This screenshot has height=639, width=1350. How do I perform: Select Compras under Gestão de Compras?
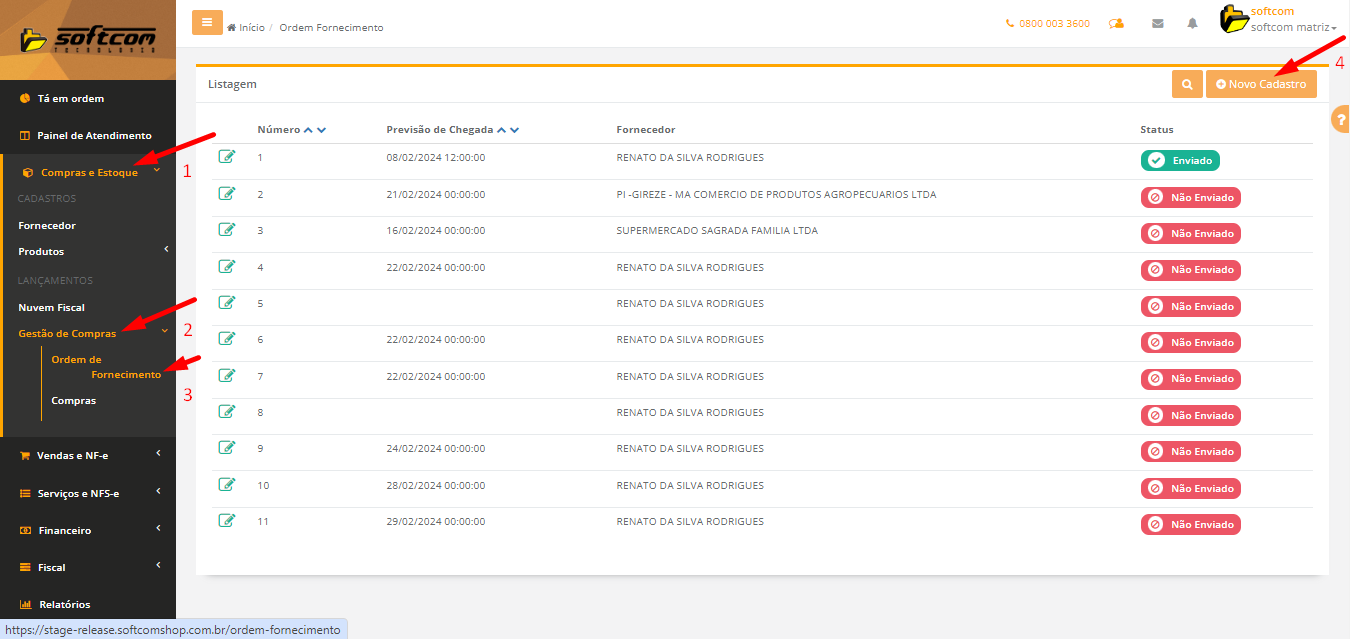(x=74, y=400)
